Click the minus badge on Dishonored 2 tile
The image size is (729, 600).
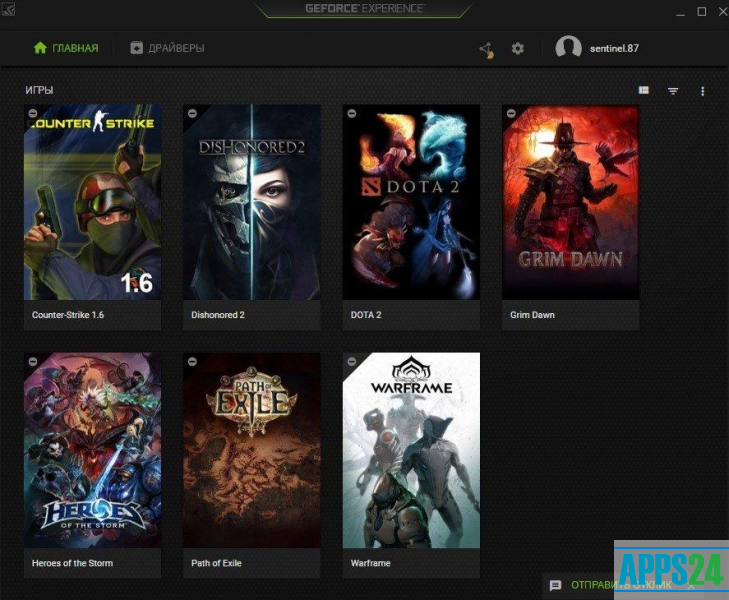(192, 113)
